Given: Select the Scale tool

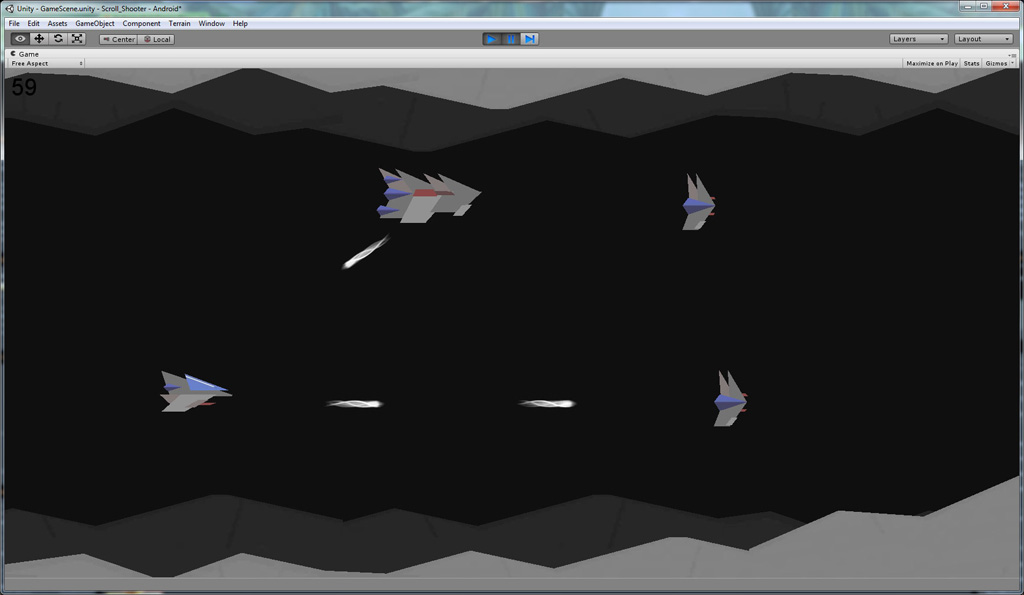Looking at the screenshot, I should click(x=77, y=39).
